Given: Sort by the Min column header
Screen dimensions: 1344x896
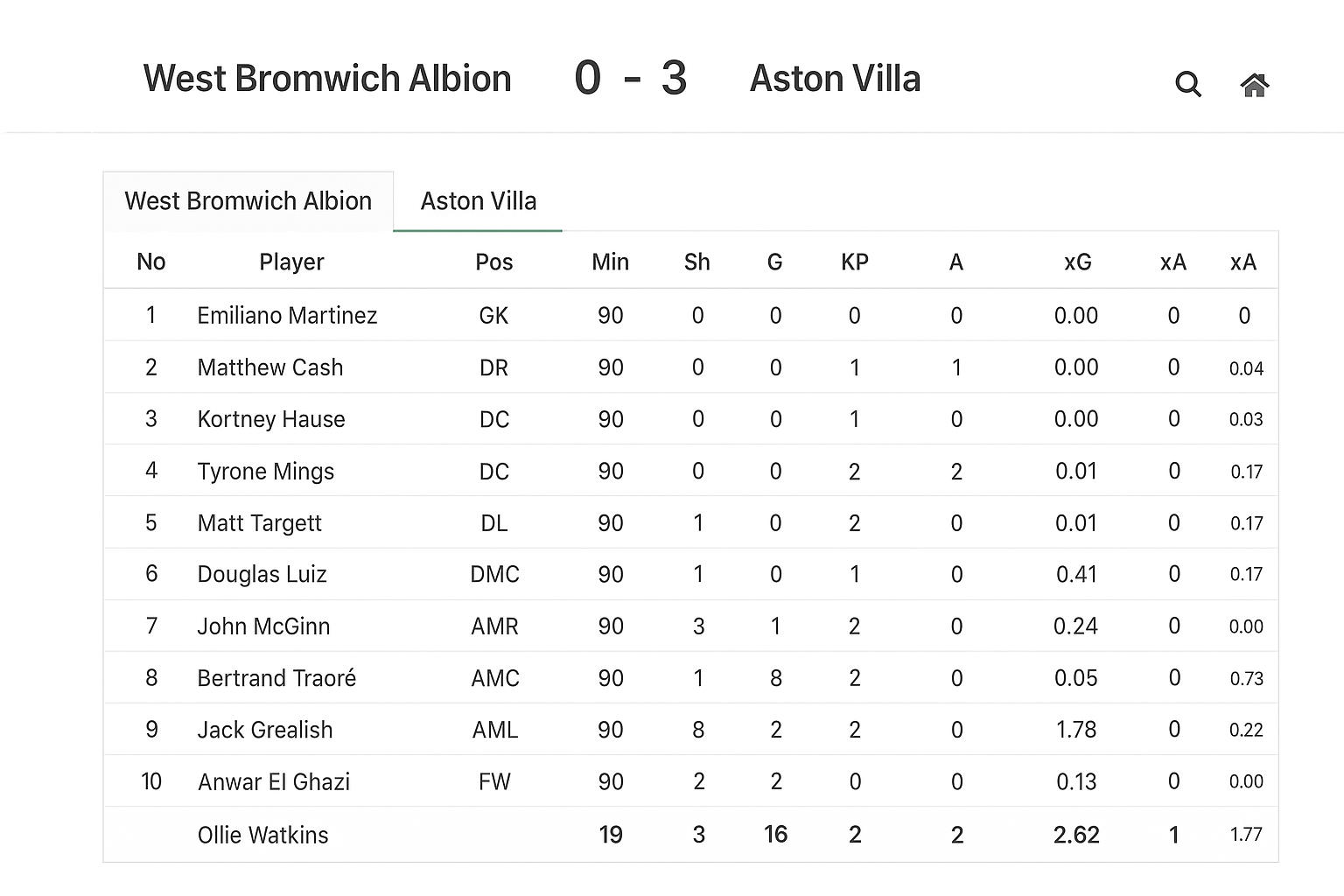Looking at the screenshot, I should point(610,262).
